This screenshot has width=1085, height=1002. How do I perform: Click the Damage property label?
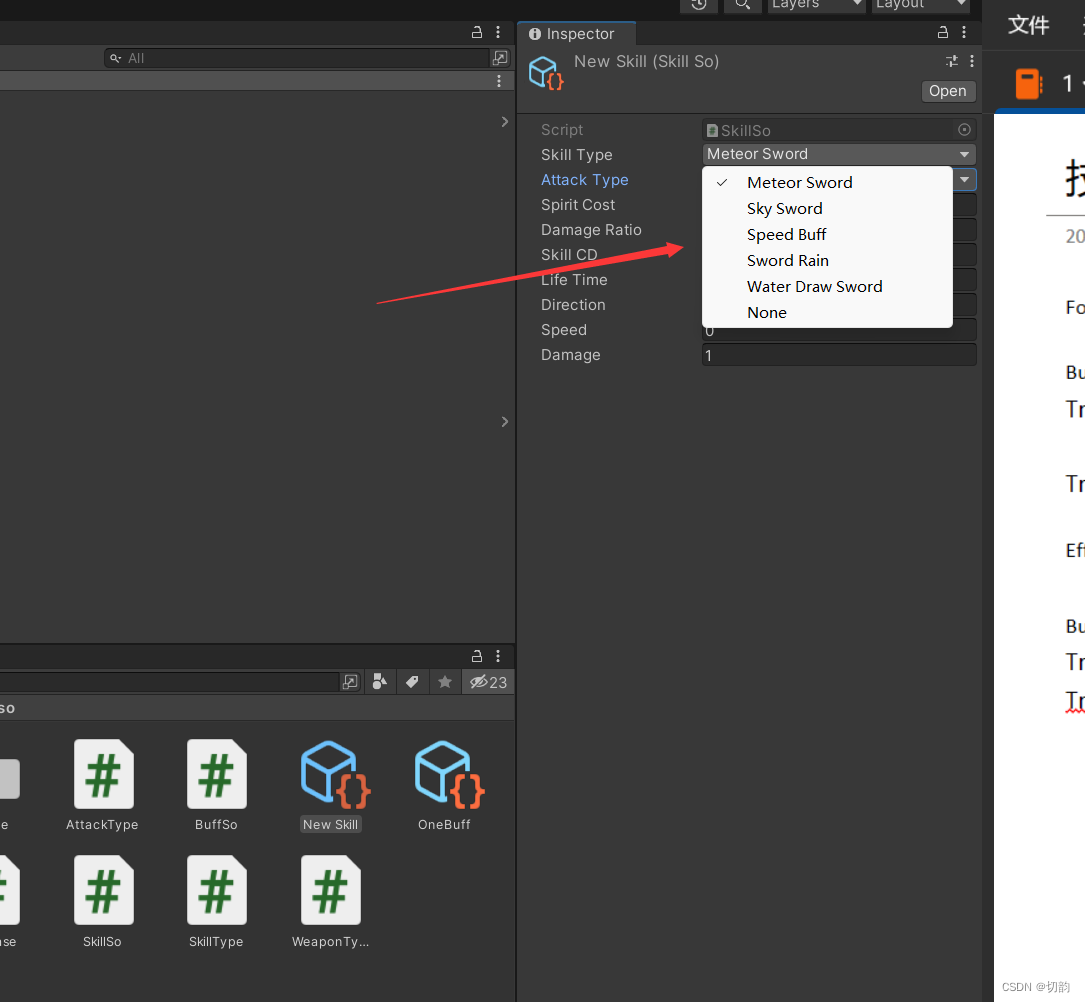(571, 355)
